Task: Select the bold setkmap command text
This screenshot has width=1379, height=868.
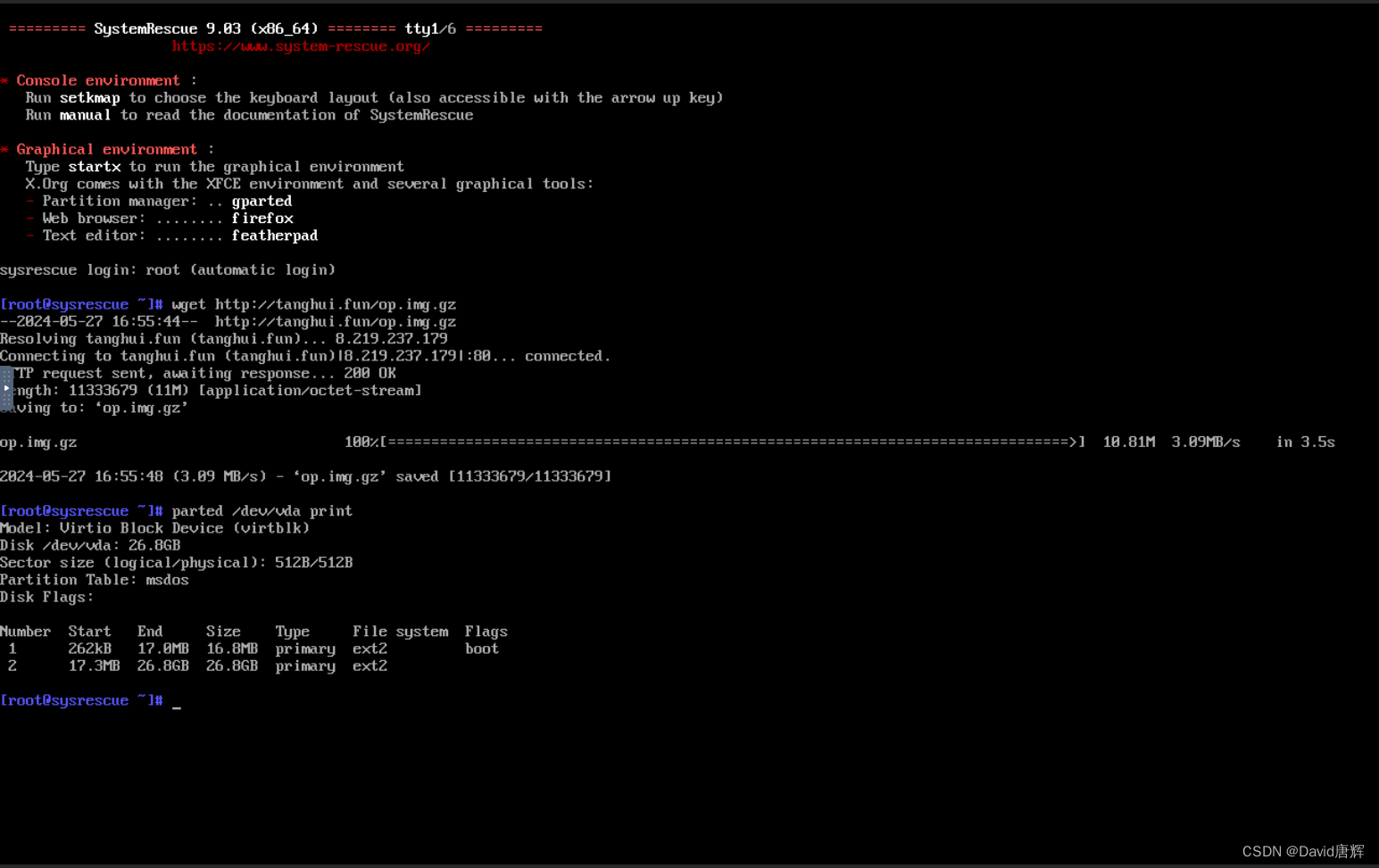Action: (x=89, y=97)
